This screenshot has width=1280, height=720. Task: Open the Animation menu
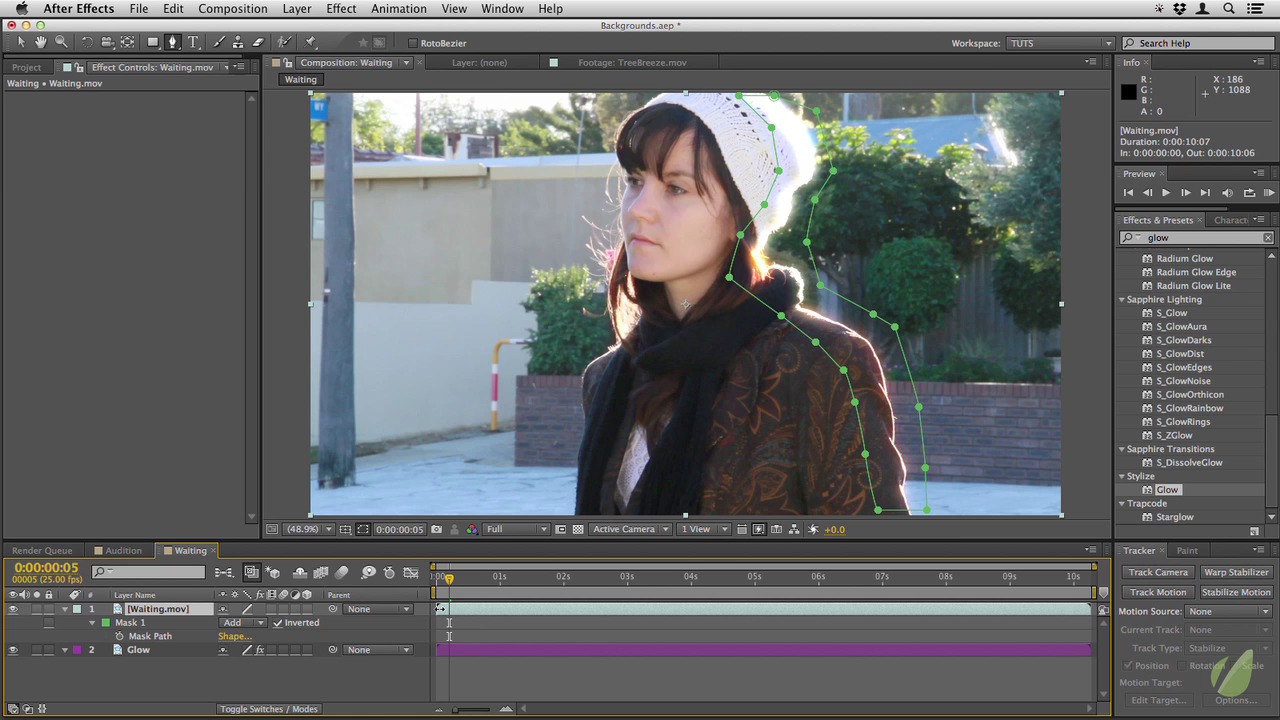399,9
